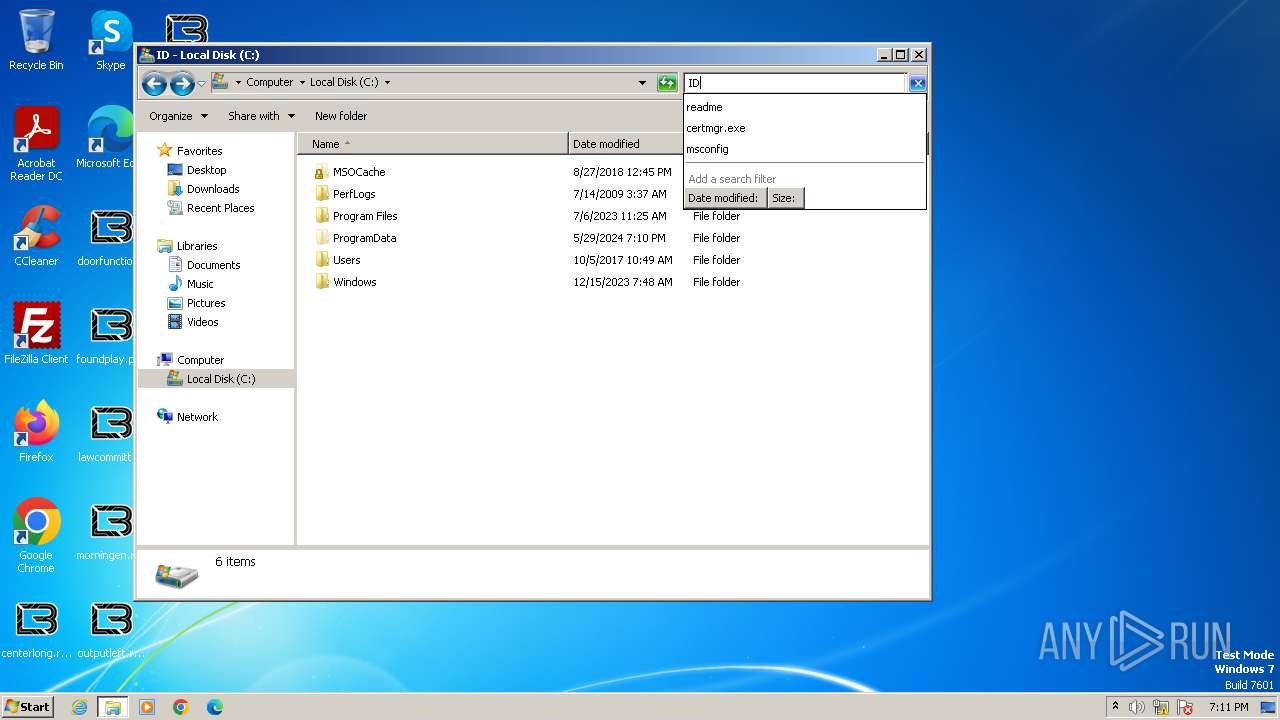
Task: Click into the search field containing ID
Action: [x=795, y=83]
